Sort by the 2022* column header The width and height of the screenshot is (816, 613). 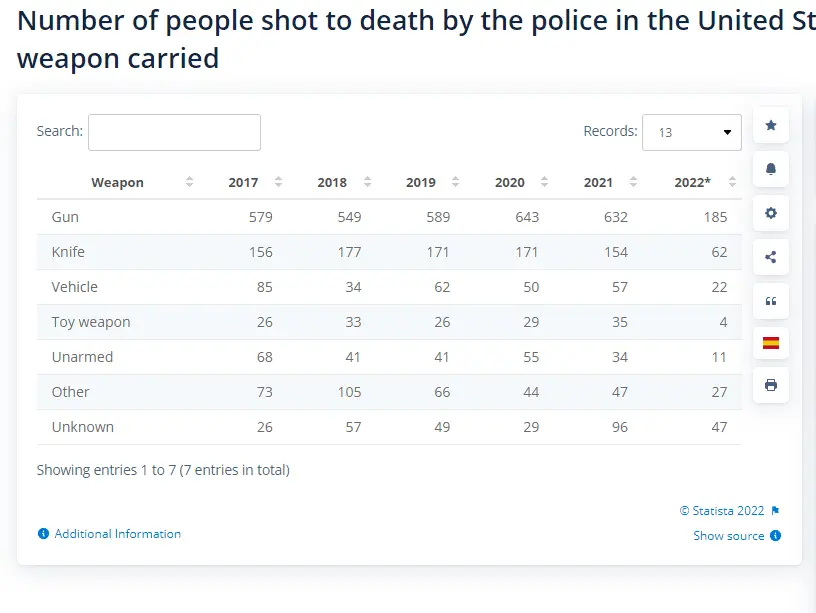pyautogui.click(x=692, y=182)
